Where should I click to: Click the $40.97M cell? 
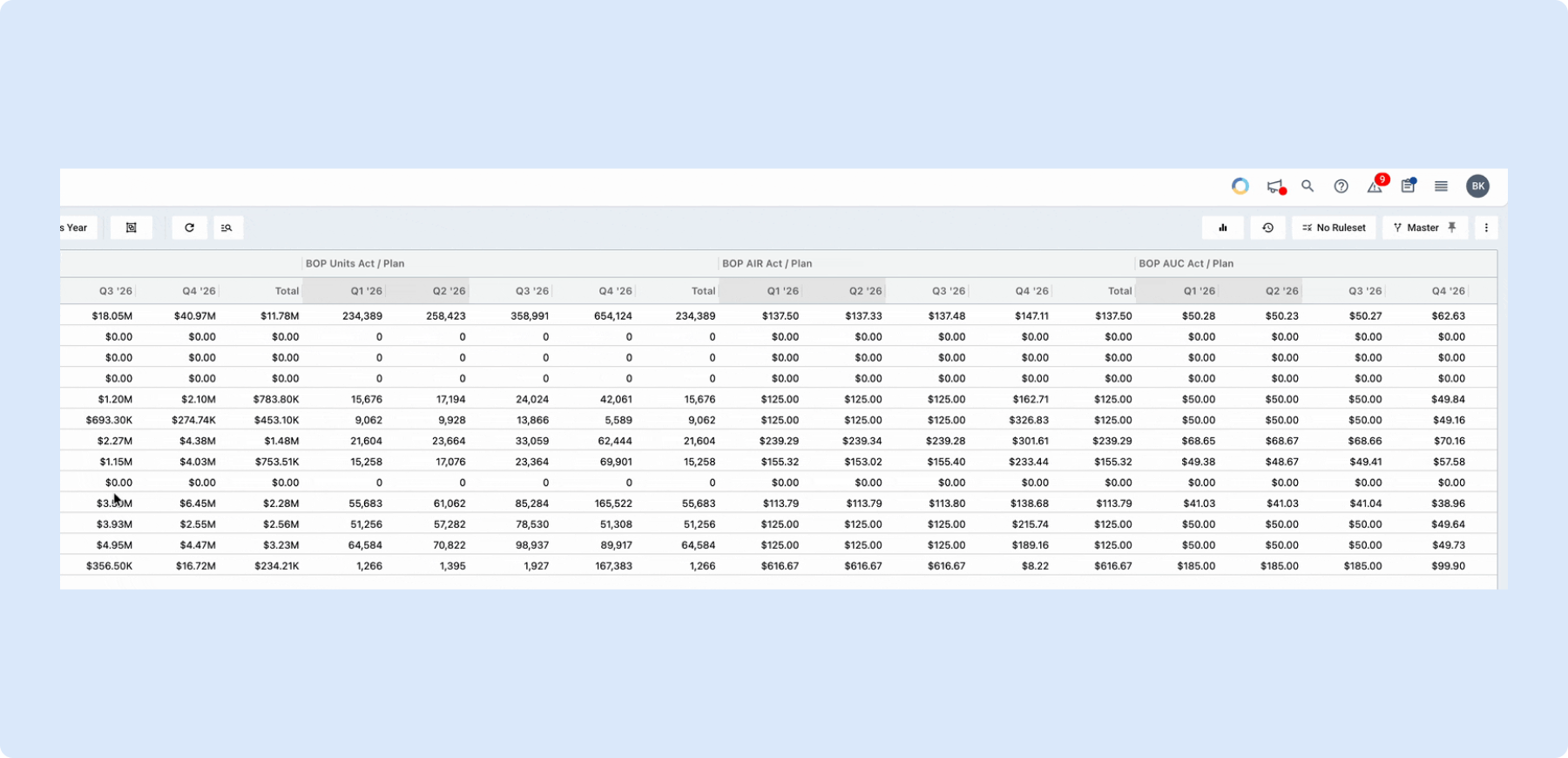click(x=195, y=316)
